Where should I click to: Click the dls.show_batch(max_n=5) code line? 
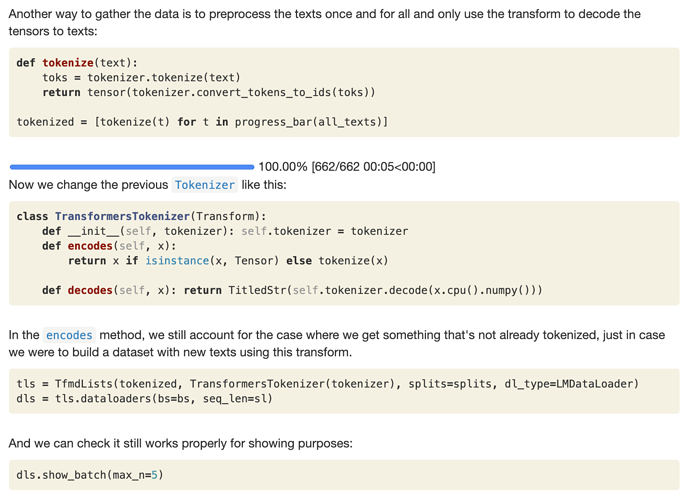coord(90,474)
